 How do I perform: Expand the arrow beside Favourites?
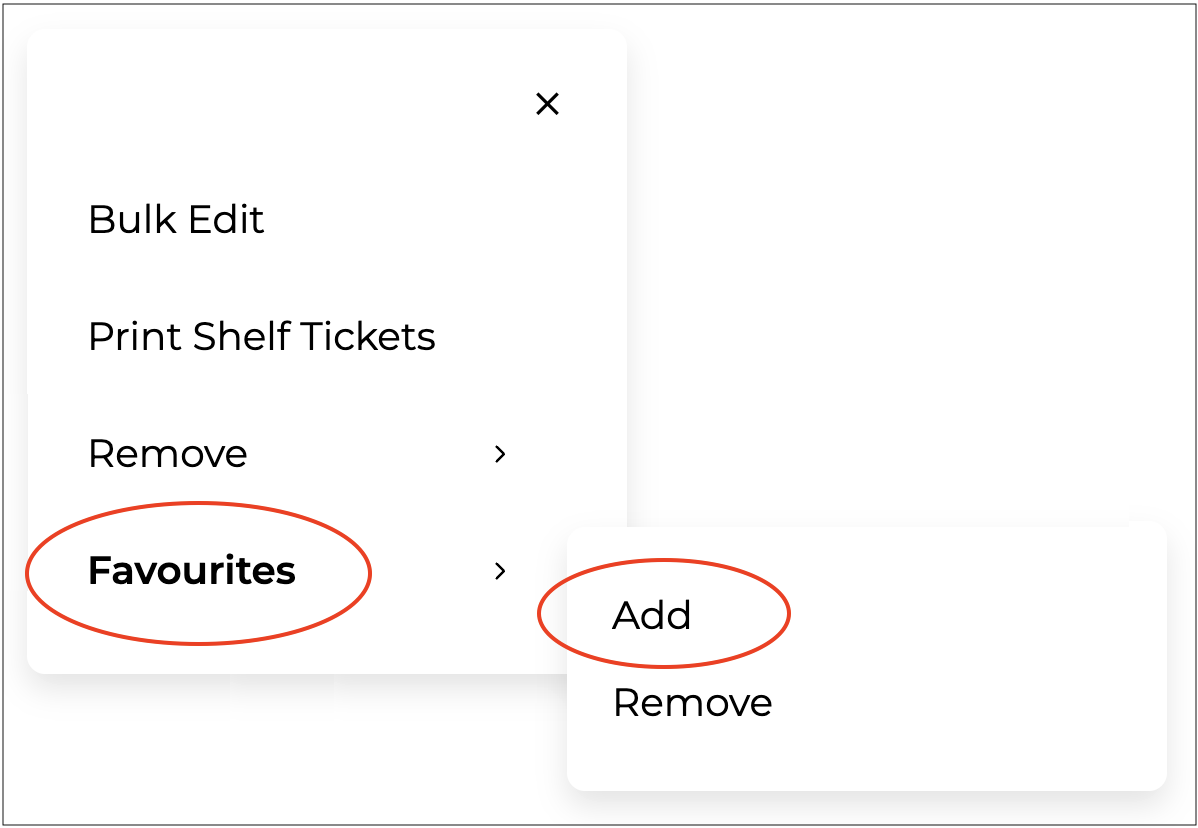(x=501, y=571)
